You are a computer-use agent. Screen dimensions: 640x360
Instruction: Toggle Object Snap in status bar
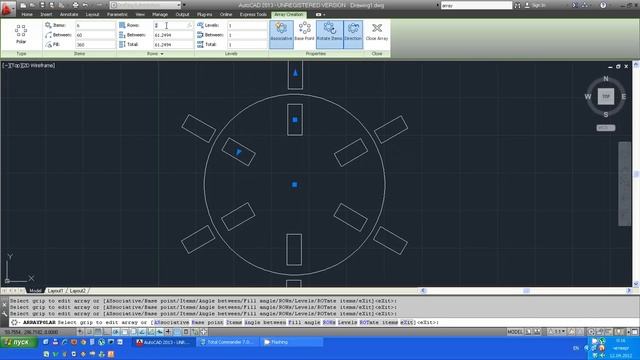pos(125,332)
